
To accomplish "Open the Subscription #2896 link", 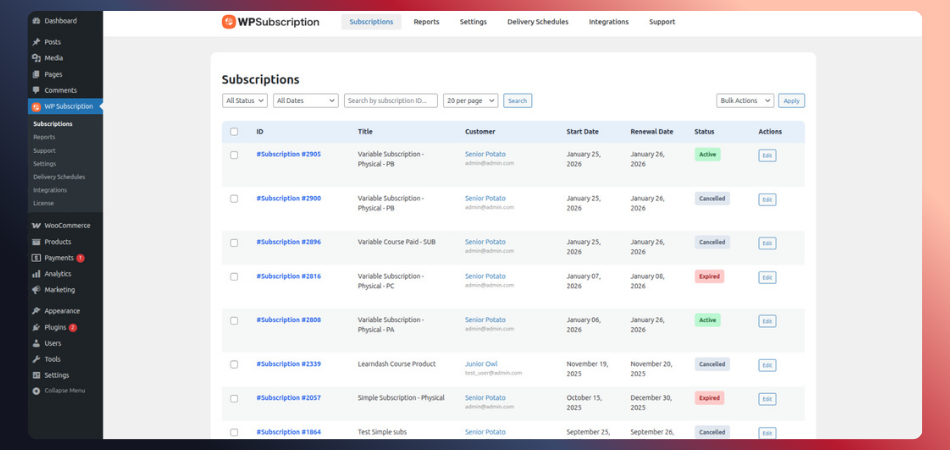I will coord(288,242).
